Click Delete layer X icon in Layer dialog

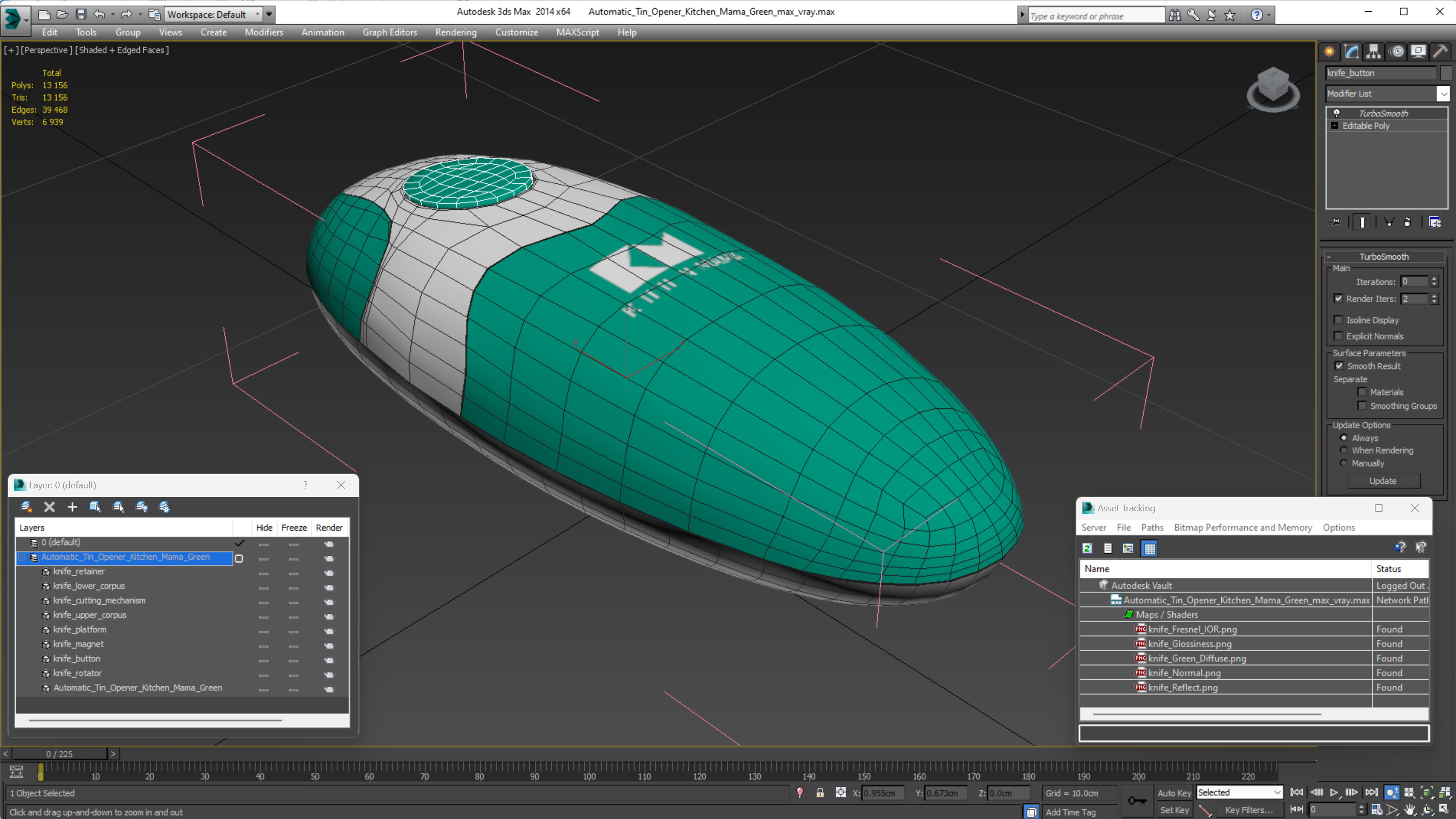tap(49, 507)
